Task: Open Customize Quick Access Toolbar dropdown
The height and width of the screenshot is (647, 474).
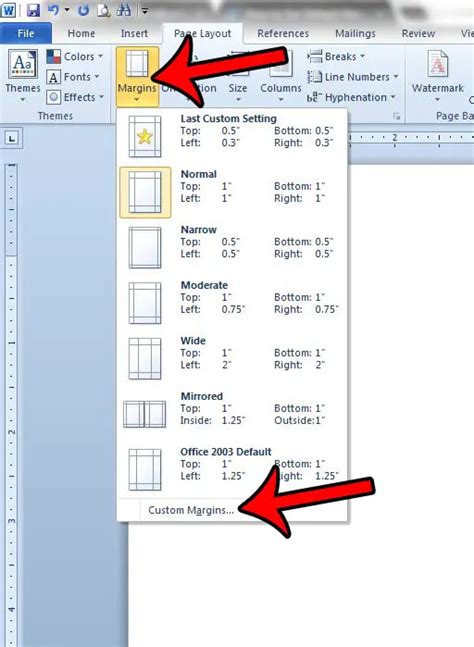Action: pos(145,11)
